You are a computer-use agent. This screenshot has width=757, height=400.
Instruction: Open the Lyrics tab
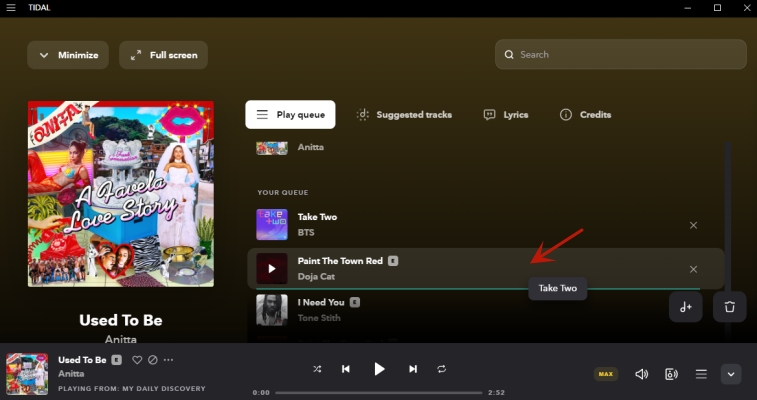[506, 114]
